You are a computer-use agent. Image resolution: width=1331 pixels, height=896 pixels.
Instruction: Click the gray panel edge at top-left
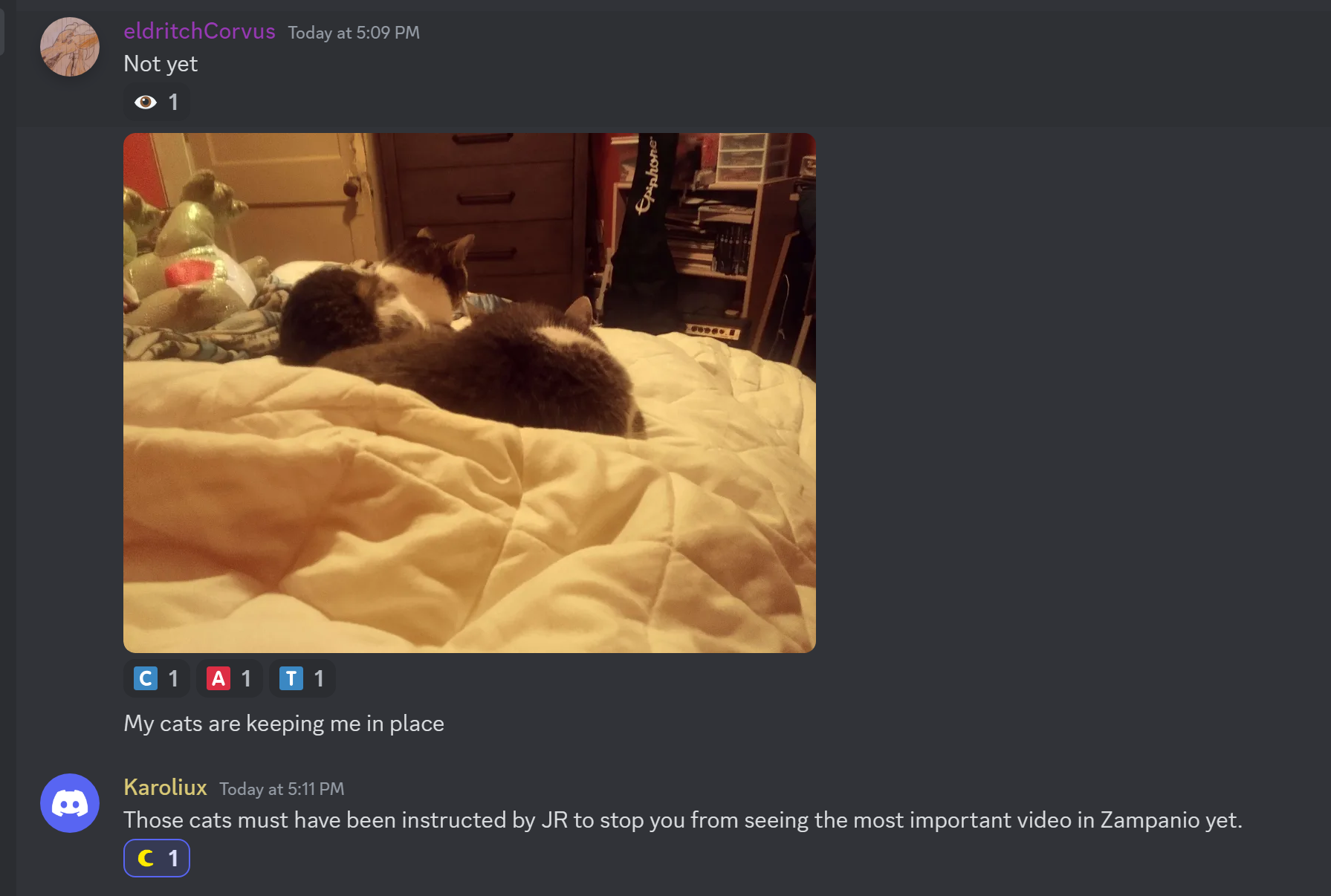click(2, 27)
